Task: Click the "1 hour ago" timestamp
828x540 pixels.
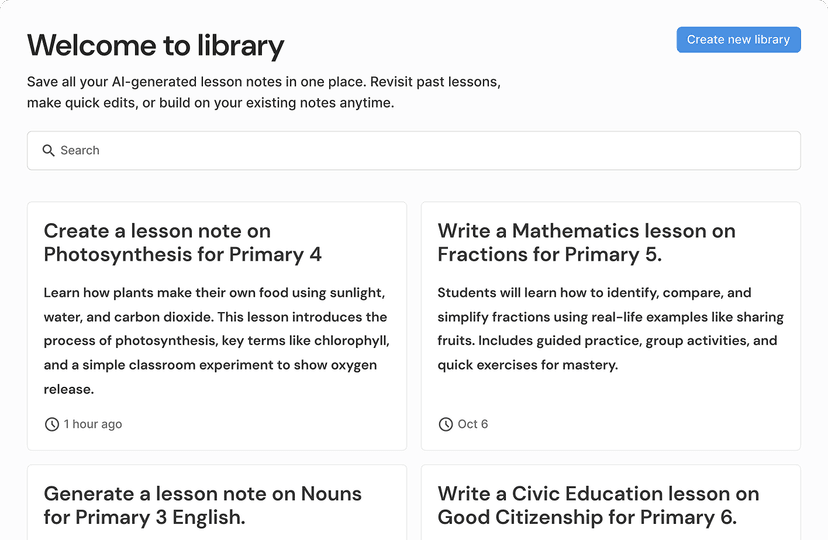Action: [93, 424]
